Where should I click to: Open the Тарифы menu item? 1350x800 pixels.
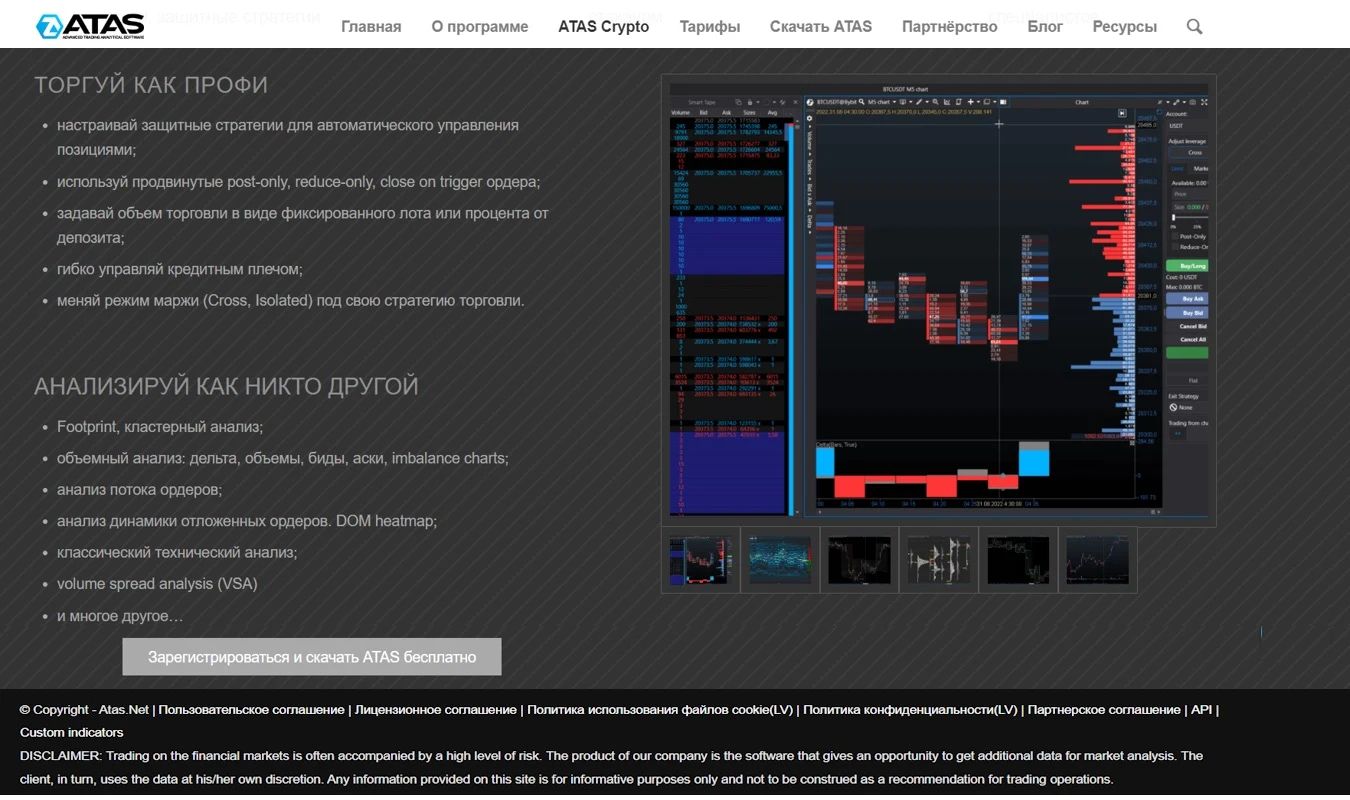[710, 27]
